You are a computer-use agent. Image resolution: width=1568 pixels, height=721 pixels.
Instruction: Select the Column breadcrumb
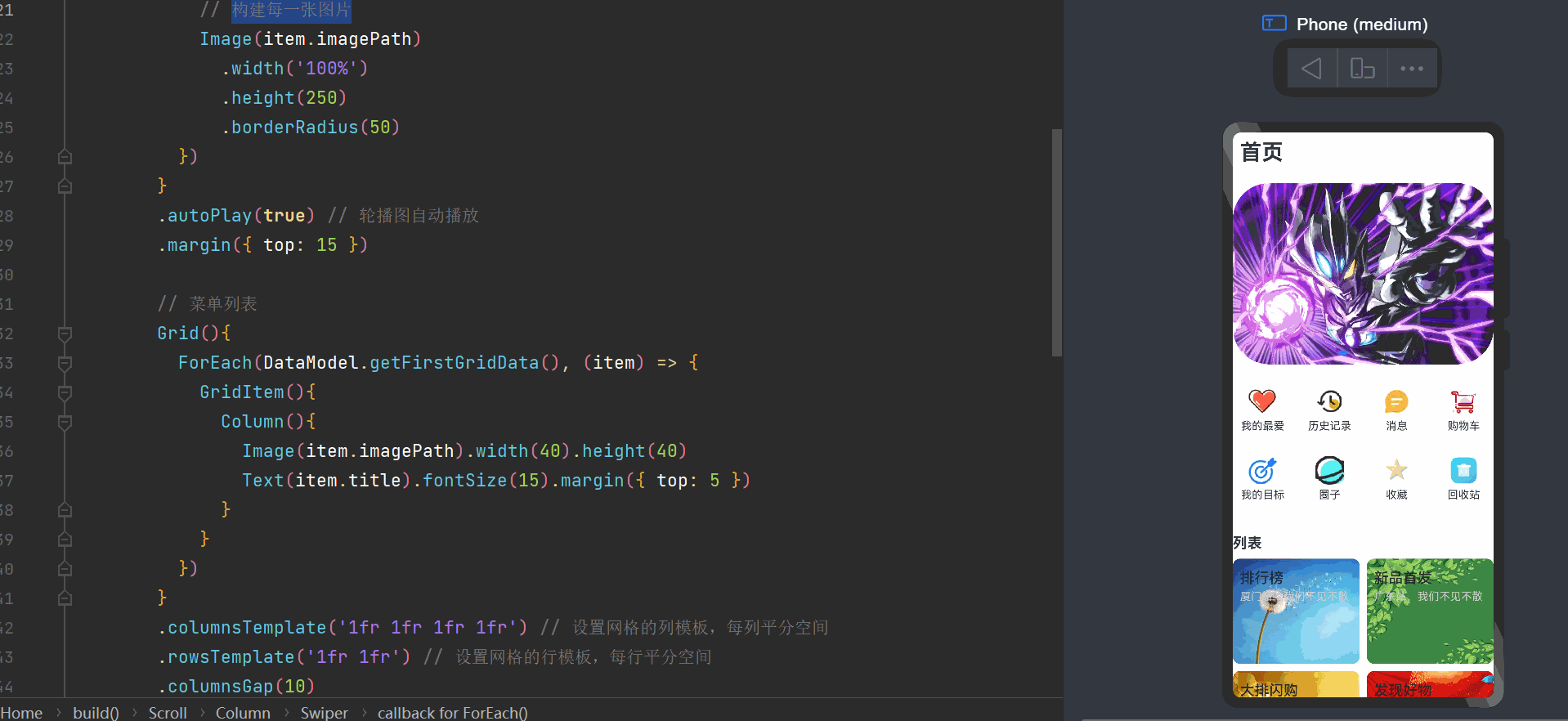coord(243,713)
